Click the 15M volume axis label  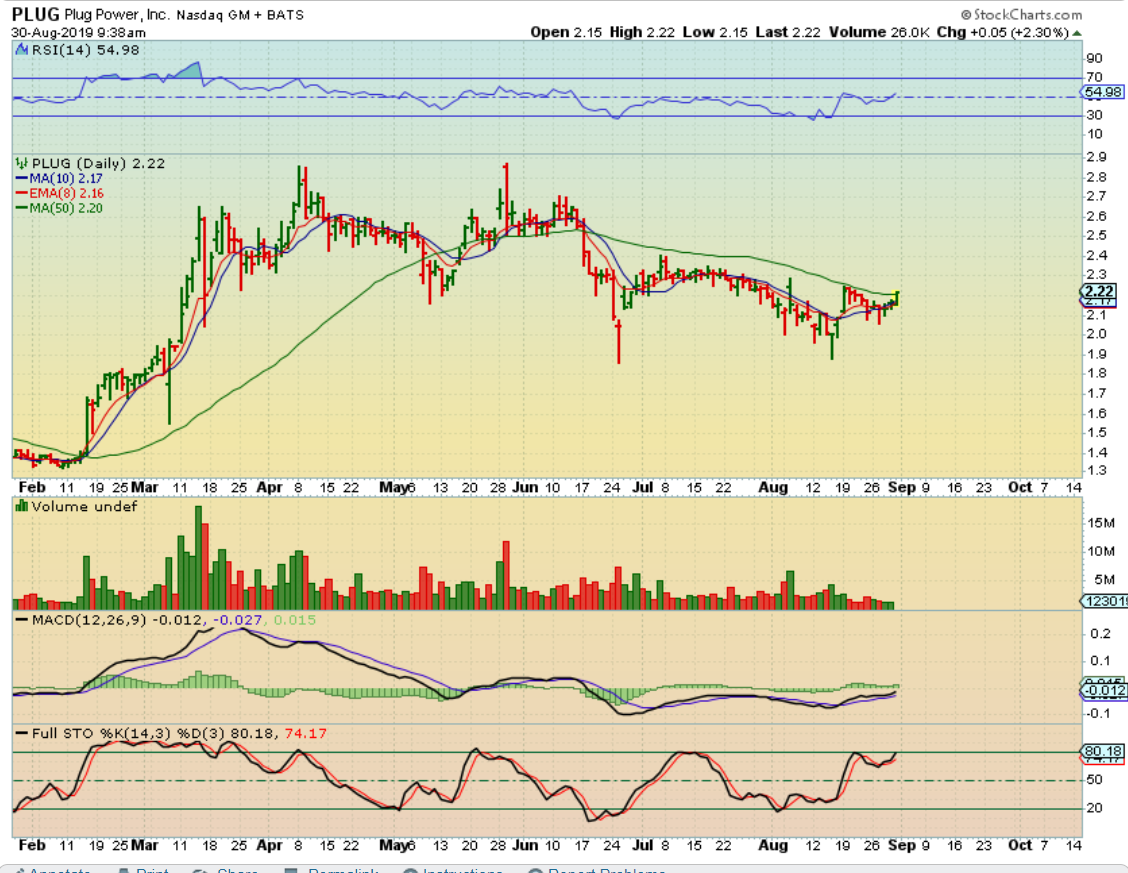[x=1101, y=523]
